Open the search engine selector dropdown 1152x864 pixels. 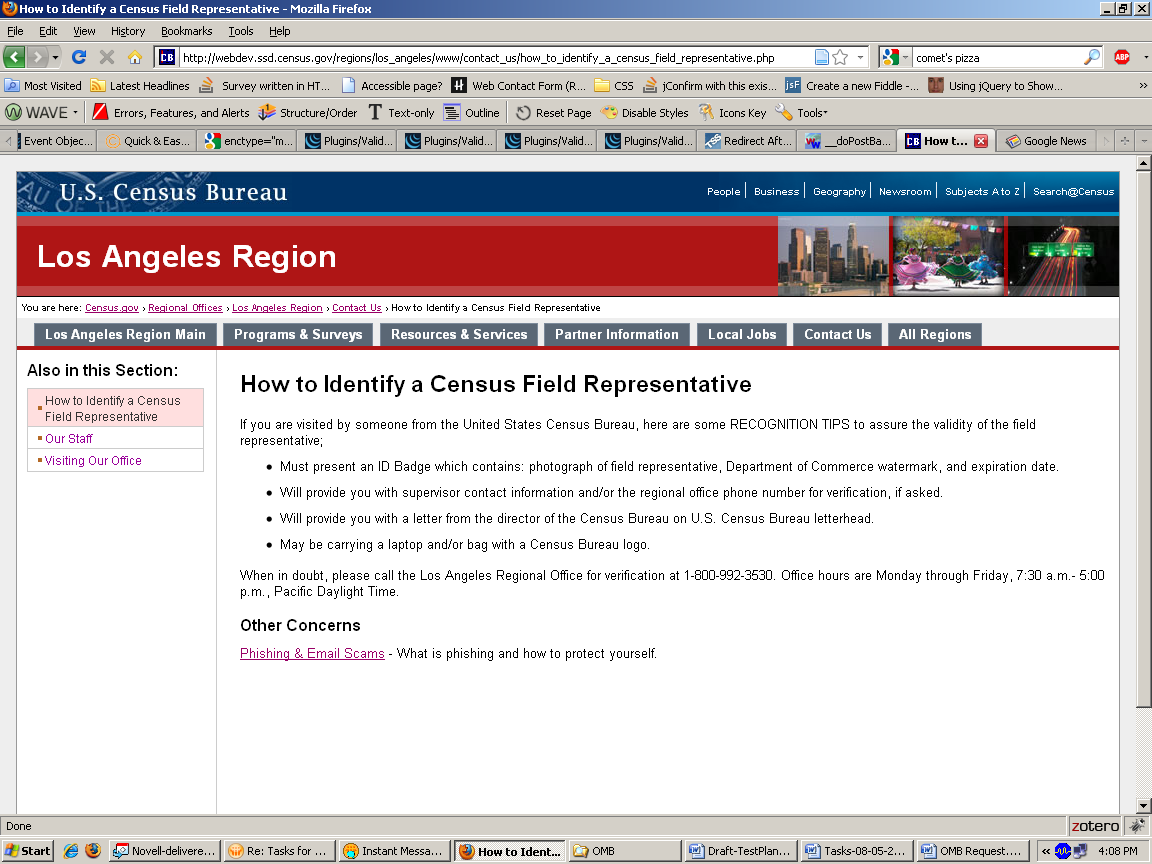tap(904, 57)
